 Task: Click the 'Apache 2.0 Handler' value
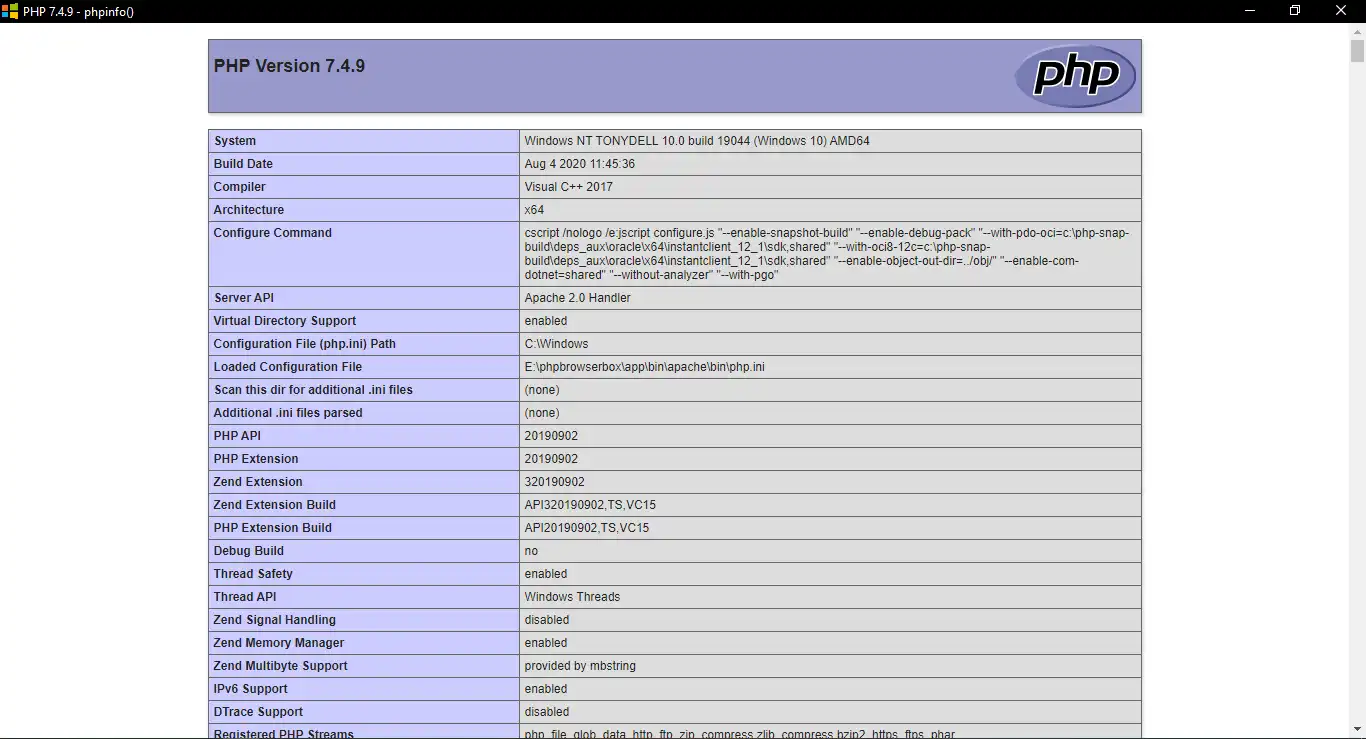pos(578,298)
